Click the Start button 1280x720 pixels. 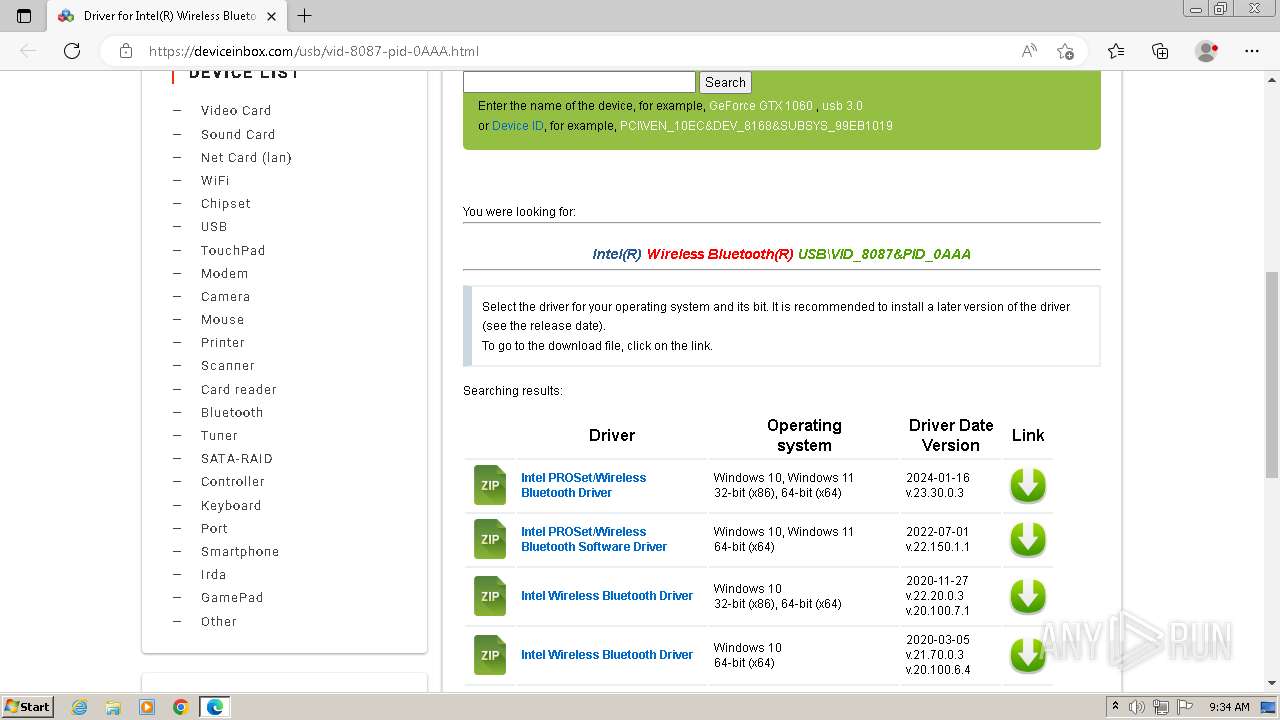[27, 707]
